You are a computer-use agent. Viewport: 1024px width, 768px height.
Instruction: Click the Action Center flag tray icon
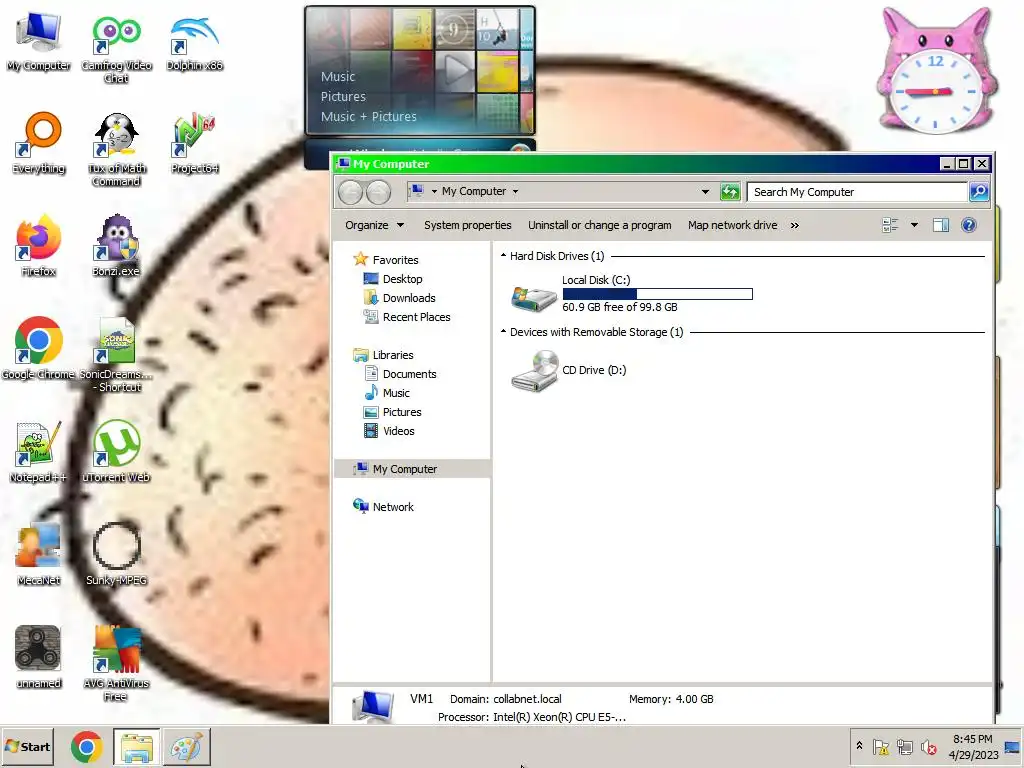[x=880, y=747]
